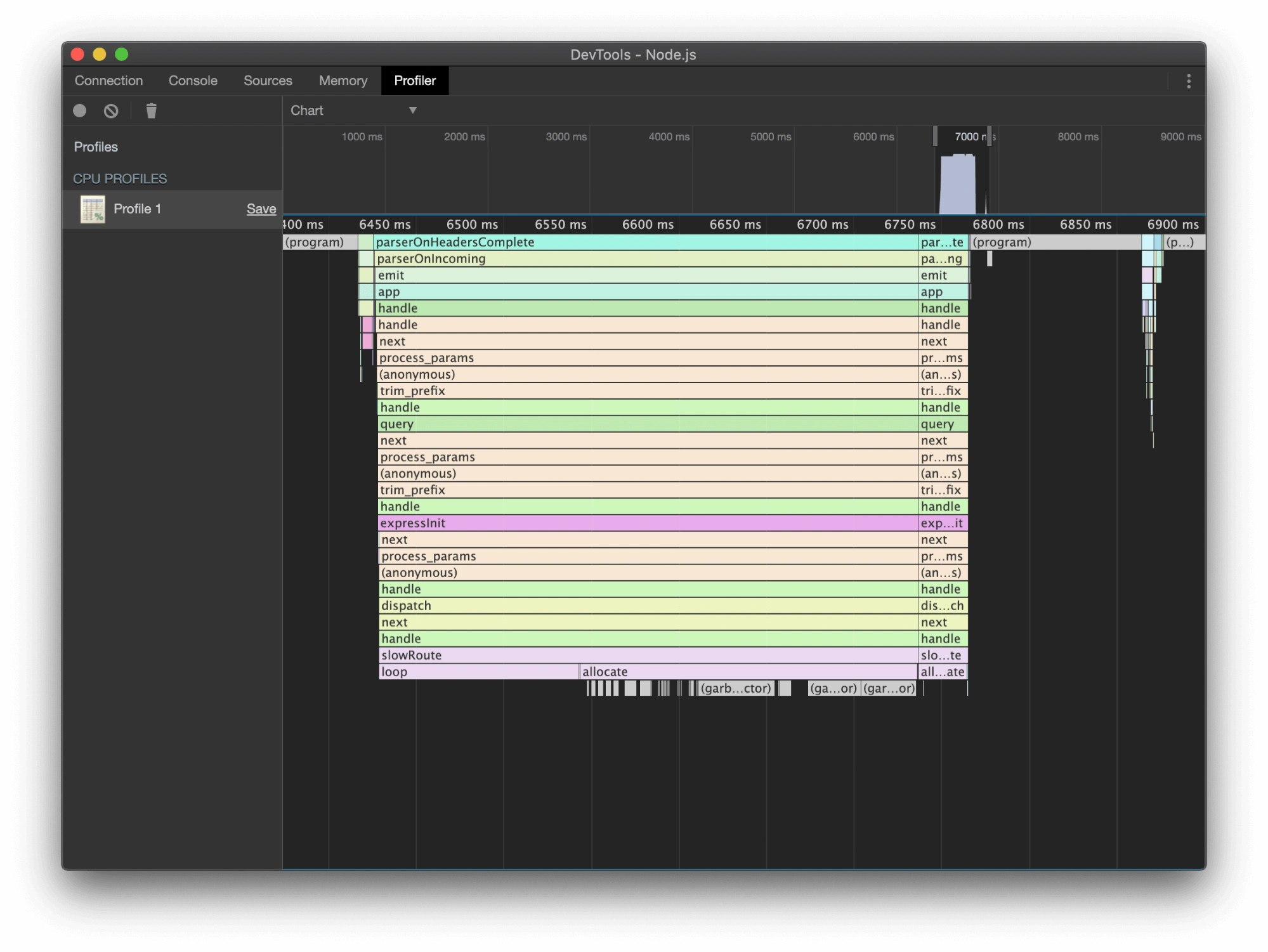Viewport: 1268px width, 952px height.
Task: Open the Memory tab
Action: (343, 81)
